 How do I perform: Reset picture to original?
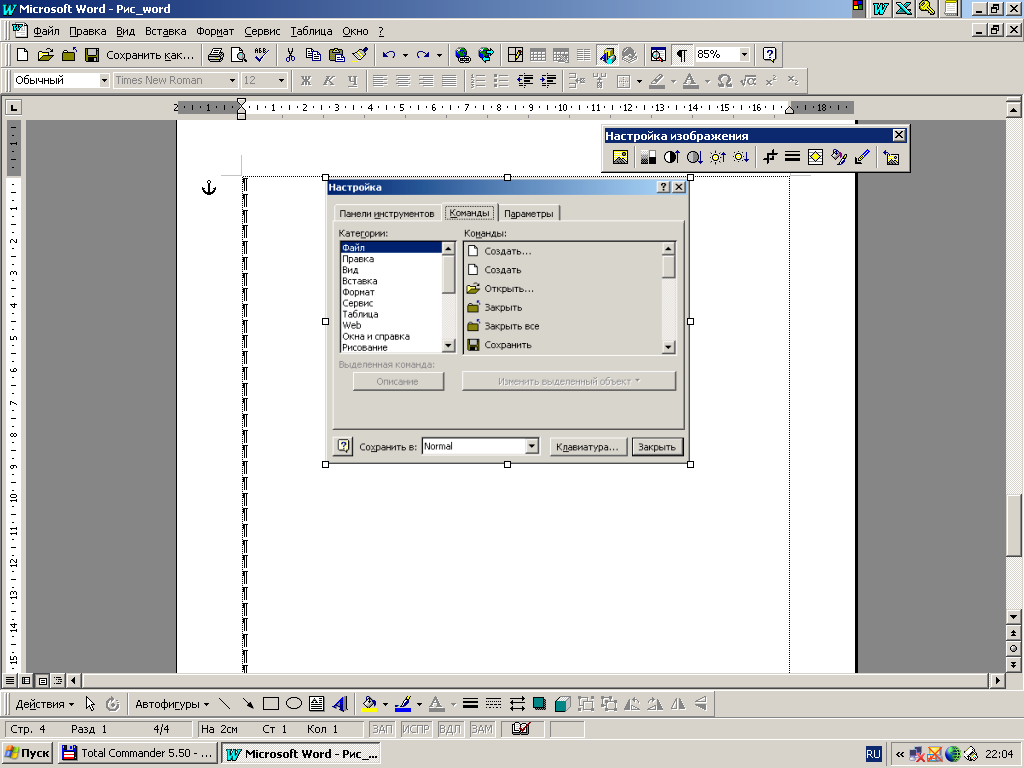(x=891, y=157)
